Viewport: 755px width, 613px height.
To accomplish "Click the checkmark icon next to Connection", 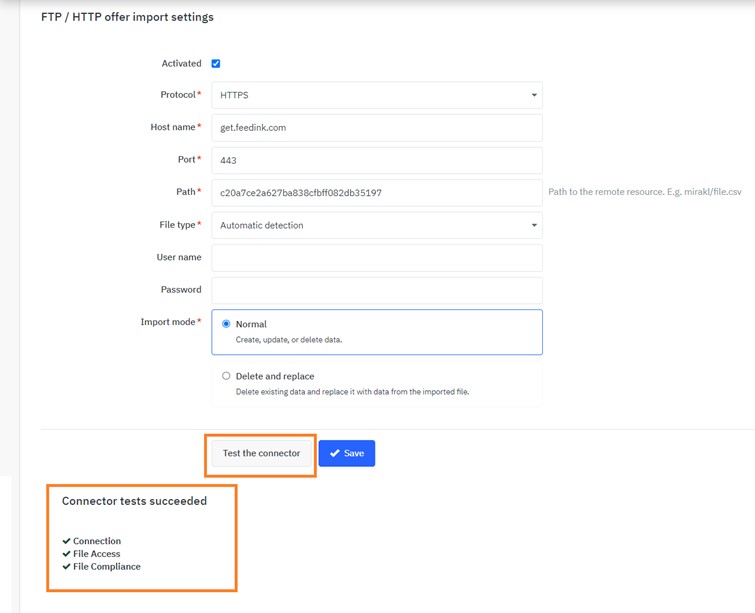I will (67, 541).
